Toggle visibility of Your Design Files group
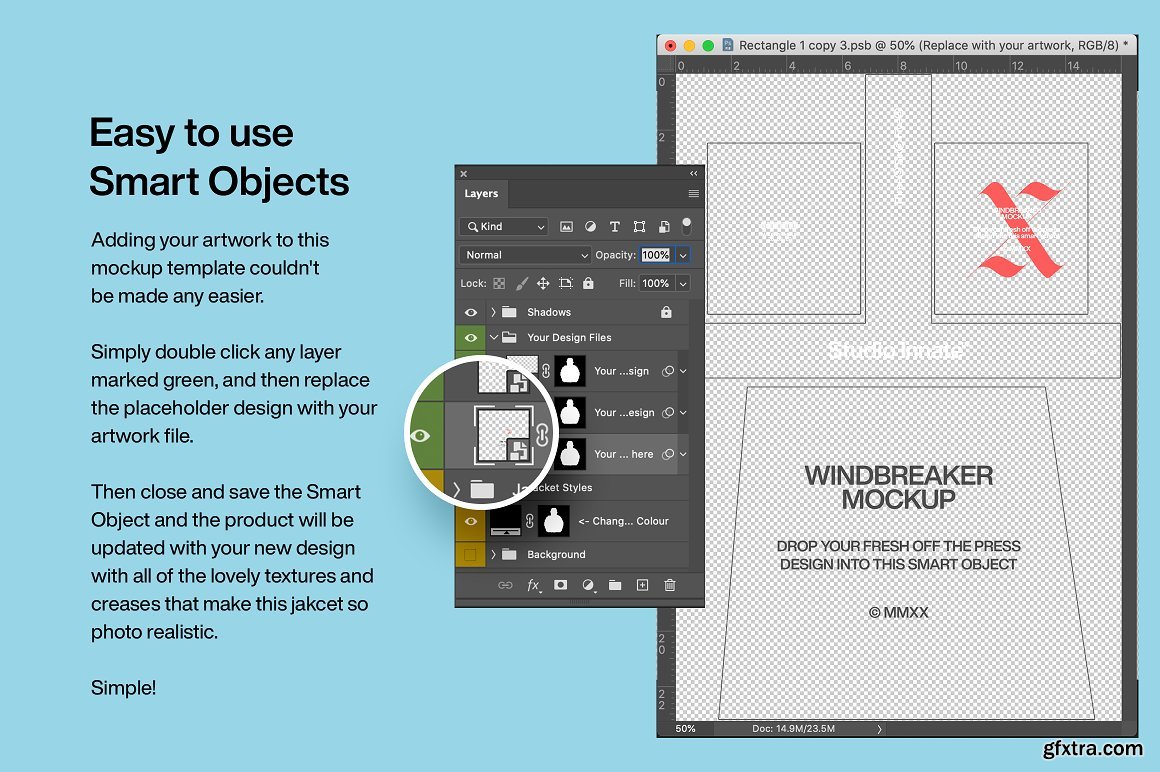1160x772 pixels. click(x=470, y=338)
